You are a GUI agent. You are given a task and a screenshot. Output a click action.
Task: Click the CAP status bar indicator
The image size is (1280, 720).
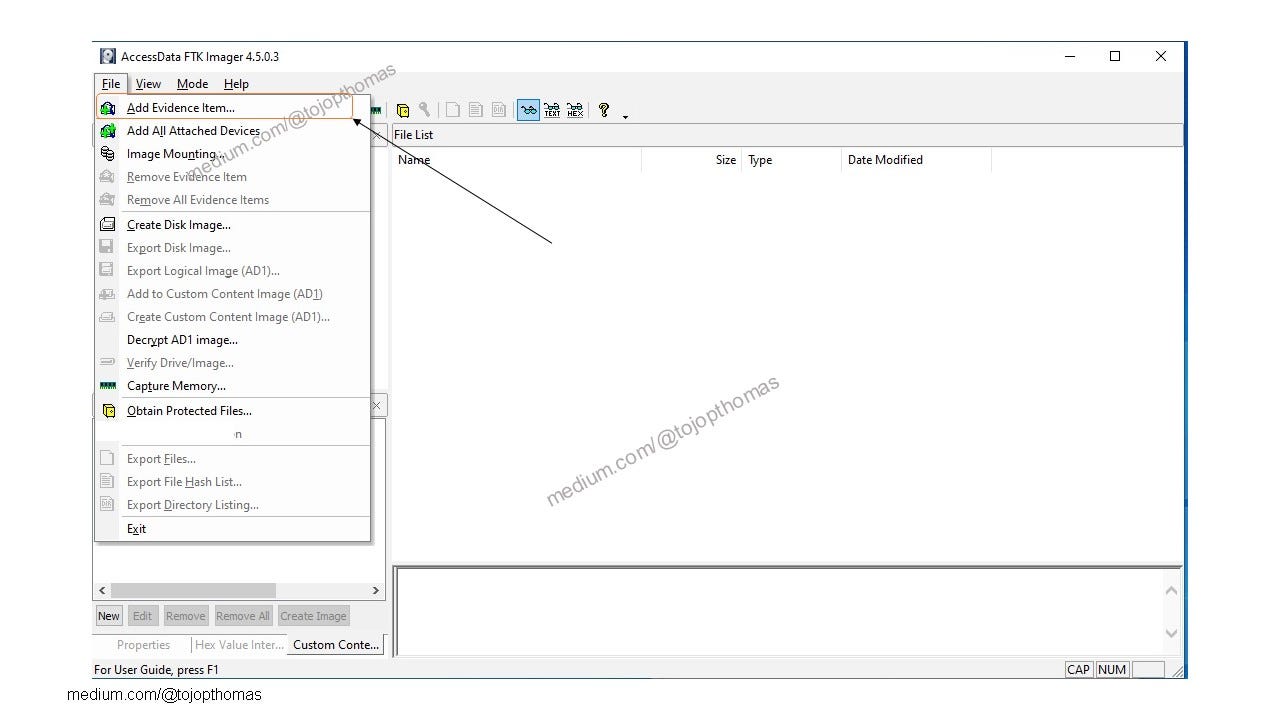[x=1079, y=670]
